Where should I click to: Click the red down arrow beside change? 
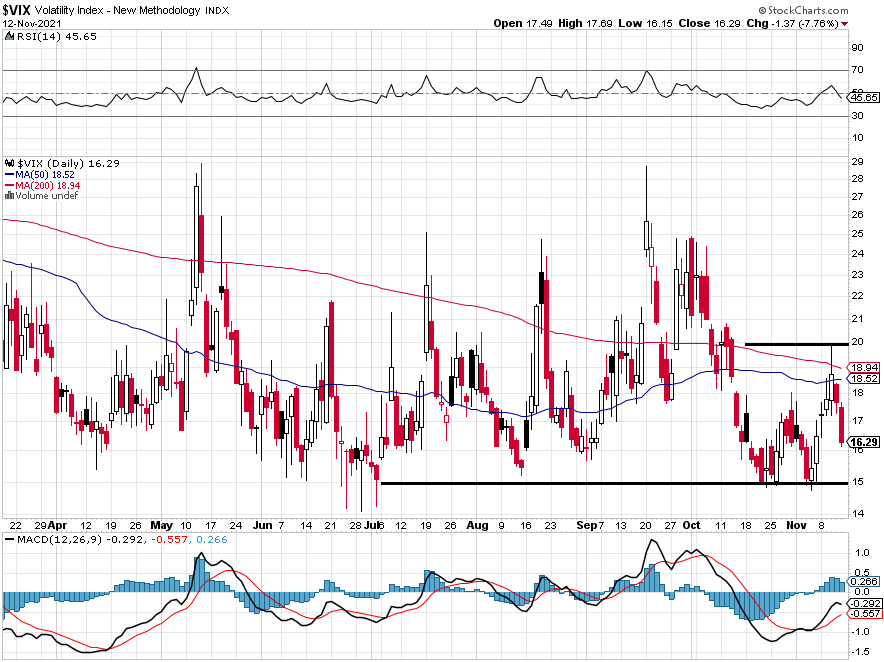[x=844, y=24]
